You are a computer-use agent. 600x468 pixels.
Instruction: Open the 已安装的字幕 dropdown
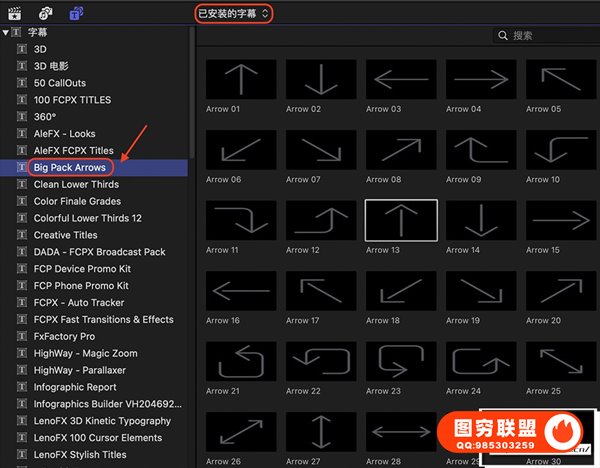[x=233, y=13]
